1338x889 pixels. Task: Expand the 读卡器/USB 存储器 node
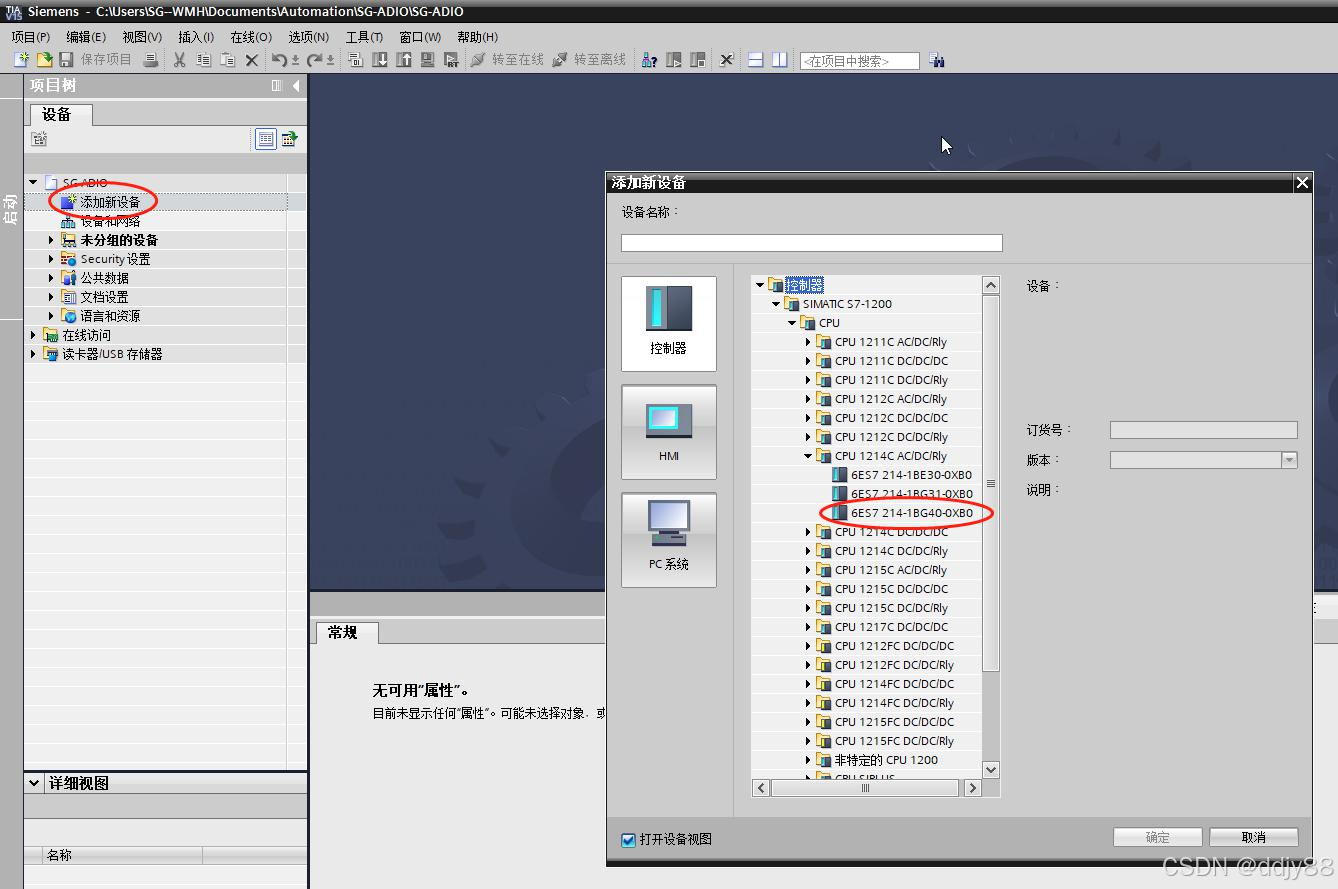coord(33,354)
